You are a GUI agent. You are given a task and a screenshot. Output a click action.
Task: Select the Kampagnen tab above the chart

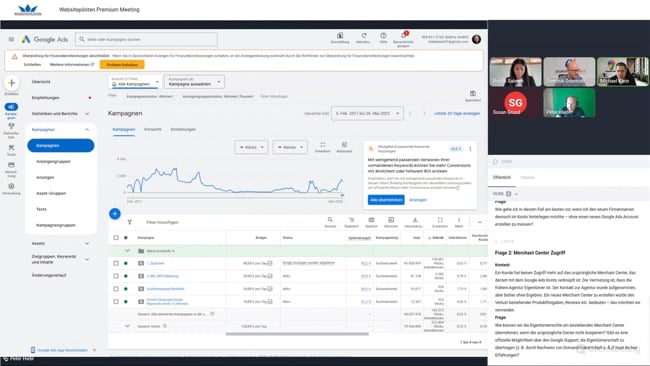124,129
